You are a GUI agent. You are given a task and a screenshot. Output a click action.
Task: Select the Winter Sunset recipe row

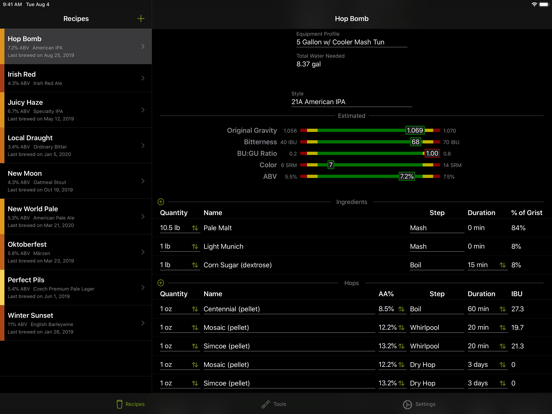point(76,323)
